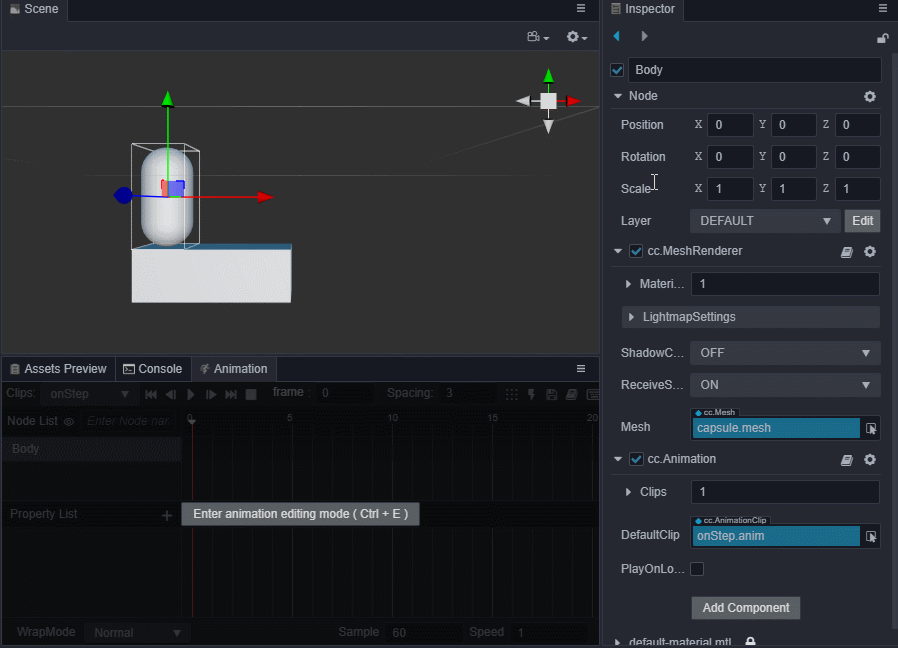The width and height of the screenshot is (898, 648).
Task: Click the Rotation Y input field
Action: (793, 157)
